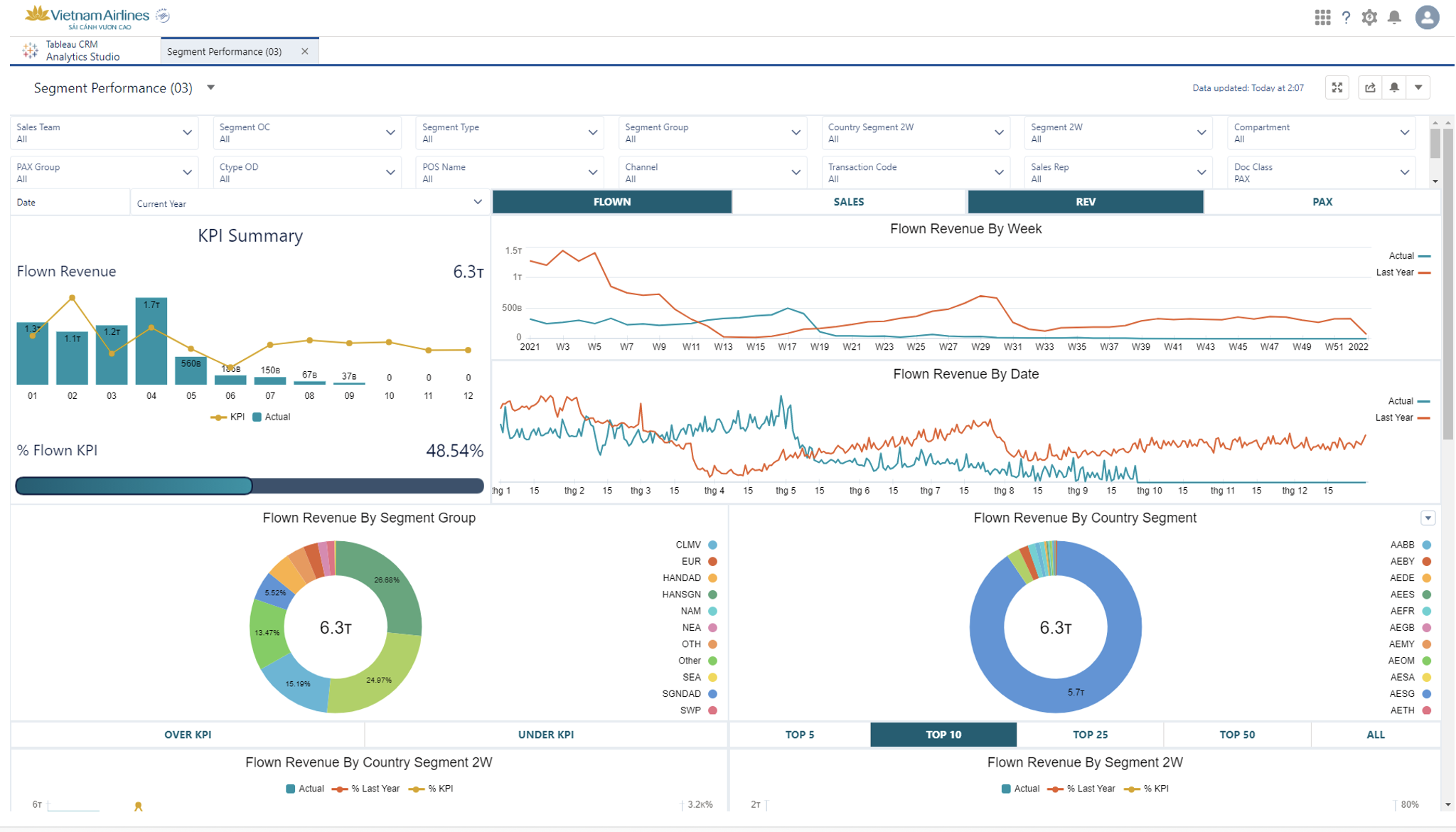1456x832 pixels.
Task: Open the POS Name filter
Action: [x=510, y=173]
